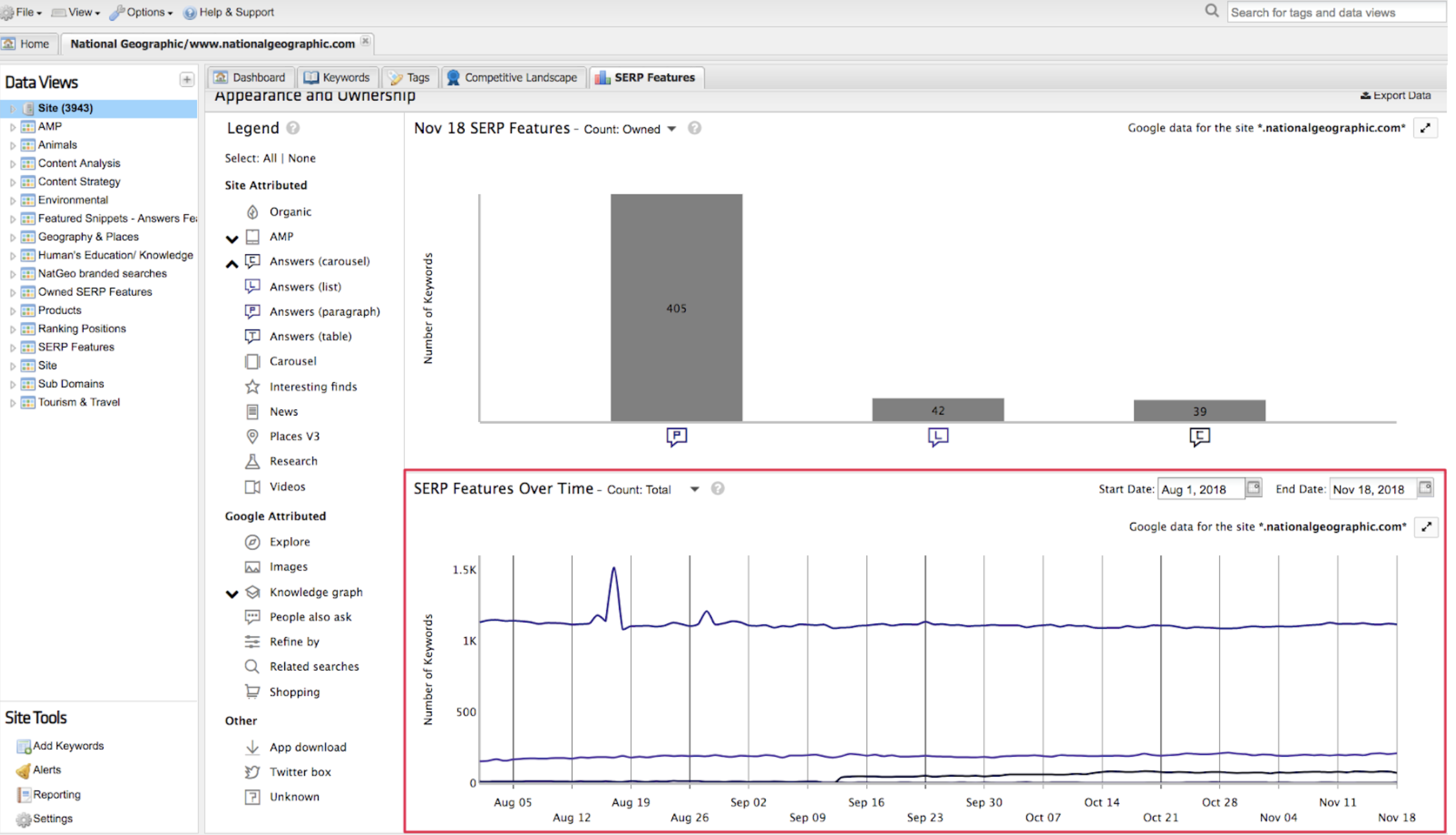Screen dimensions: 1456x835
Task: Select None in the legend selector
Action: (x=302, y=158)
